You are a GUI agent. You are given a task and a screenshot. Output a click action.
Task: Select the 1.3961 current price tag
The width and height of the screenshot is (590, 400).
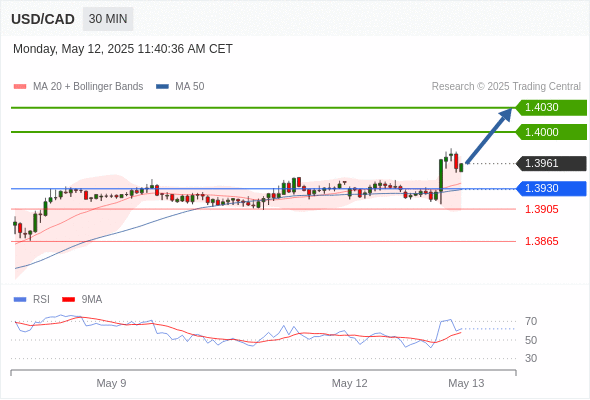click(551, 163)
